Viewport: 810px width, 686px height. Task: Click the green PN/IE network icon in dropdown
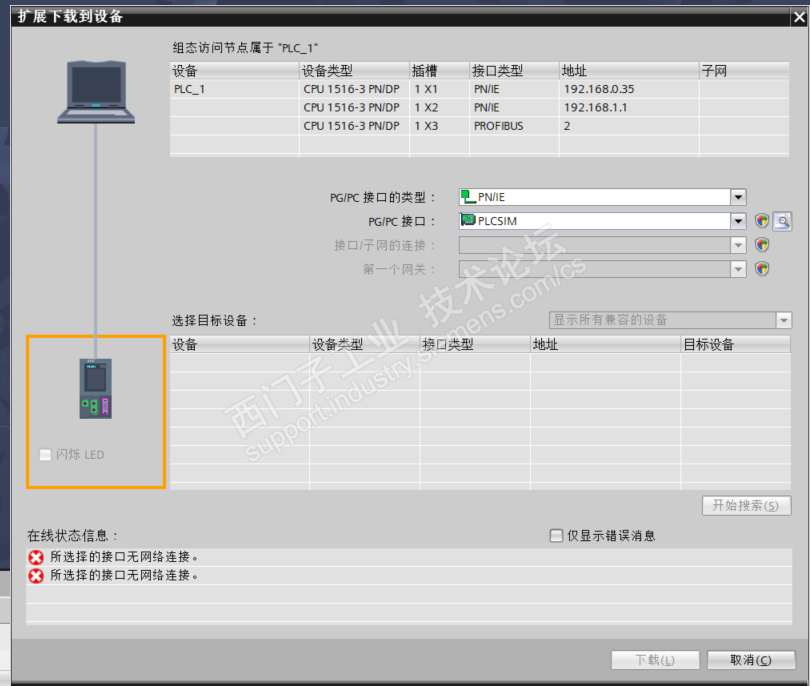[468, 197]
